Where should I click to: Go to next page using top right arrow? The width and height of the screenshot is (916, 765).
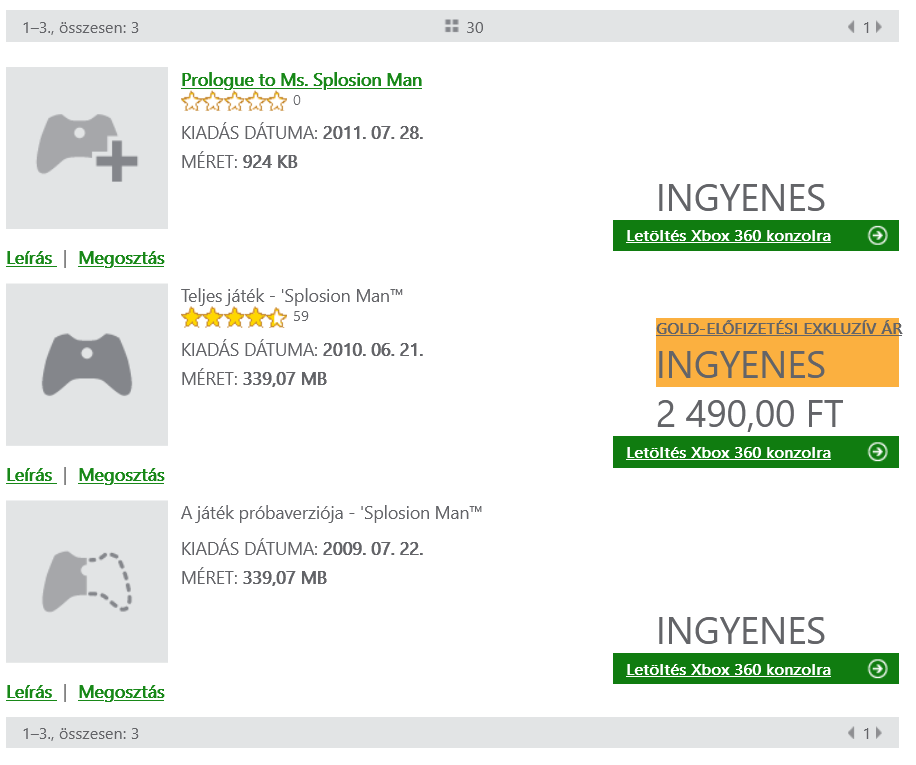pyautogui.click(x=879, y=27)
